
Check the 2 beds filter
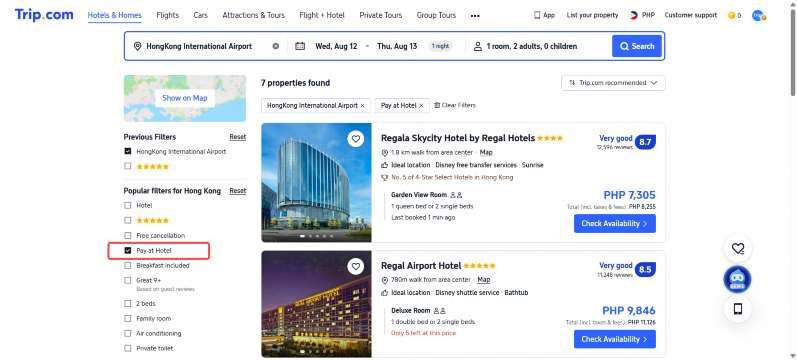[128, 304]
